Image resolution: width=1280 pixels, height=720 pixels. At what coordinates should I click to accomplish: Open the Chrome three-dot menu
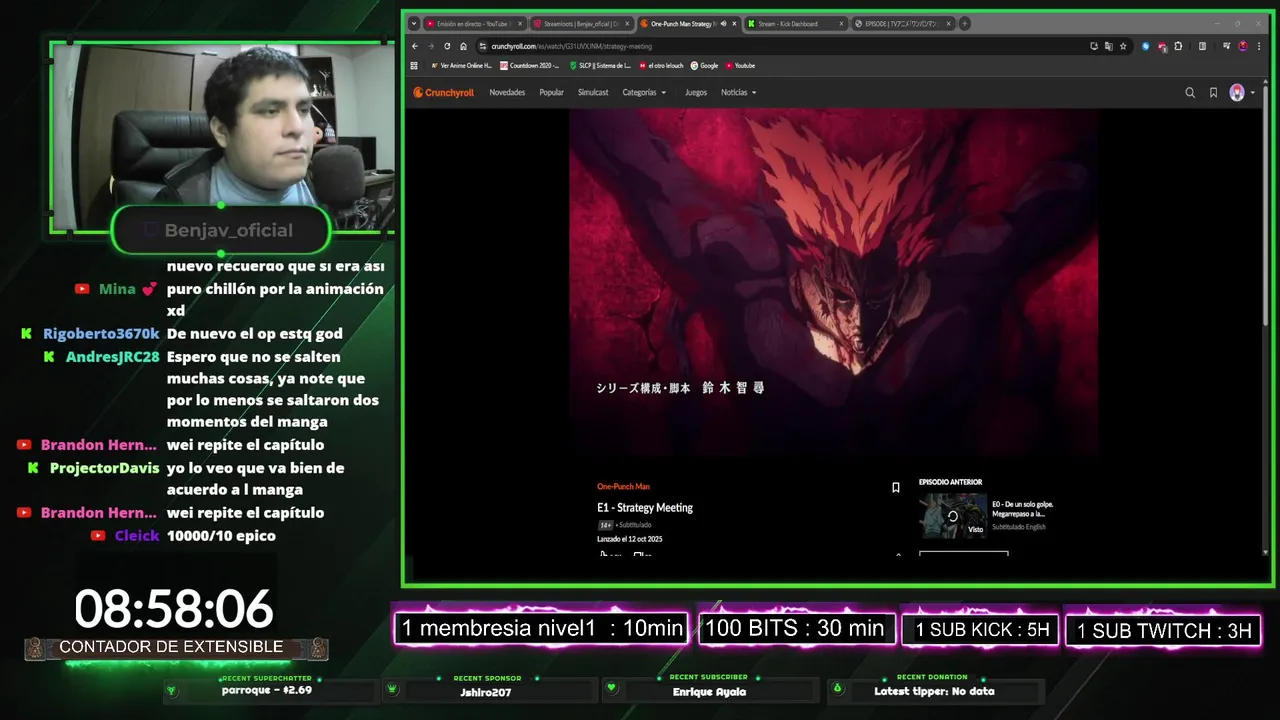(x=1258, y=46)
